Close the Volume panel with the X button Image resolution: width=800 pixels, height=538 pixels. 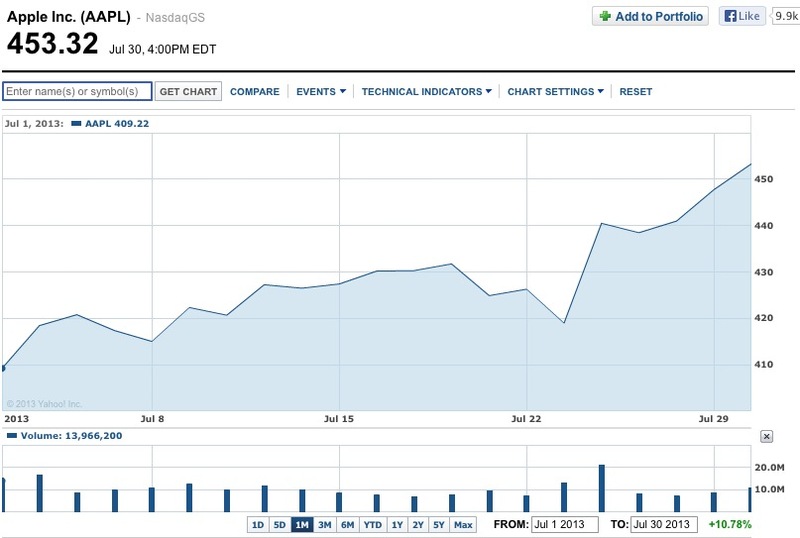click(x=766, y=436)
